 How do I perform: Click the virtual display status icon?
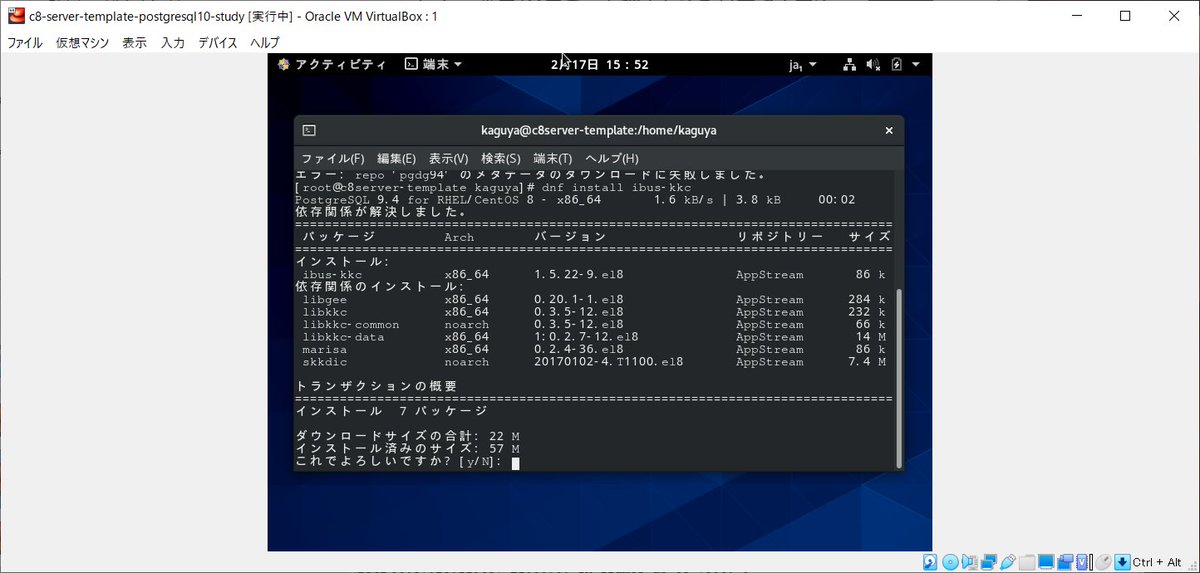tap(1046, 562)
